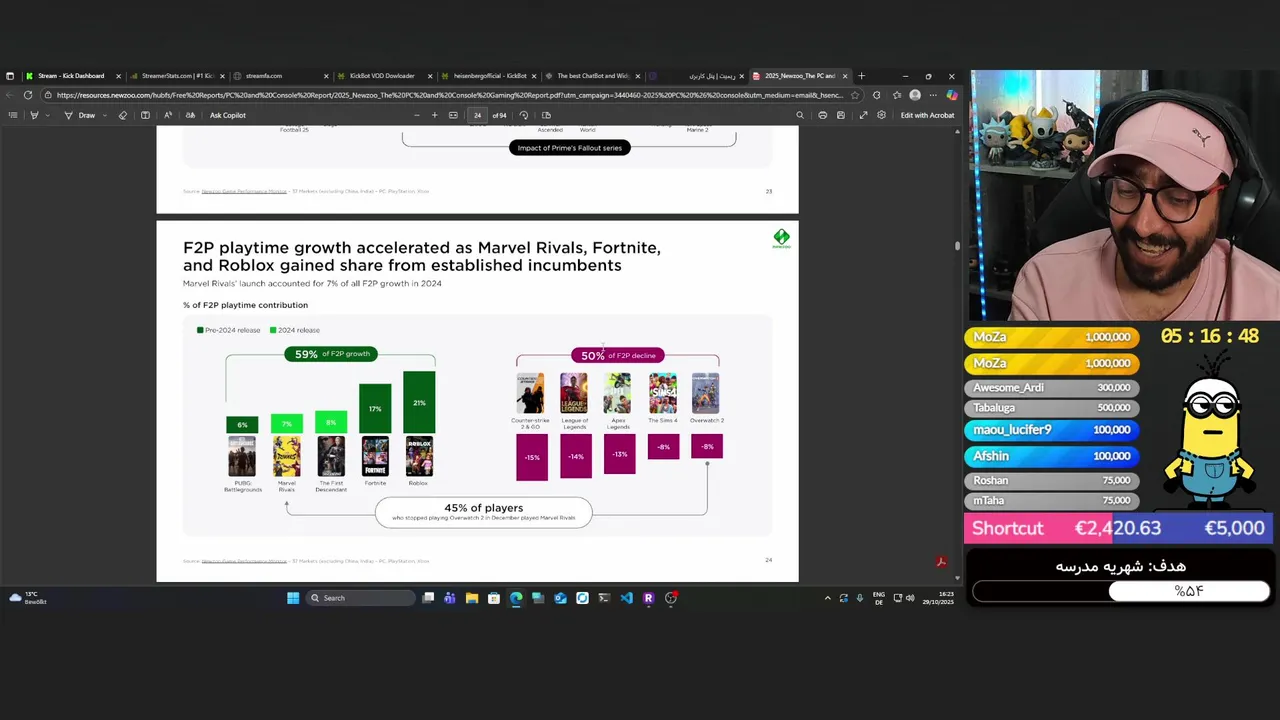This screenshot has width=1280, height=720.
Task: Expand highlight color options dropdown
Action: [49, 115]
